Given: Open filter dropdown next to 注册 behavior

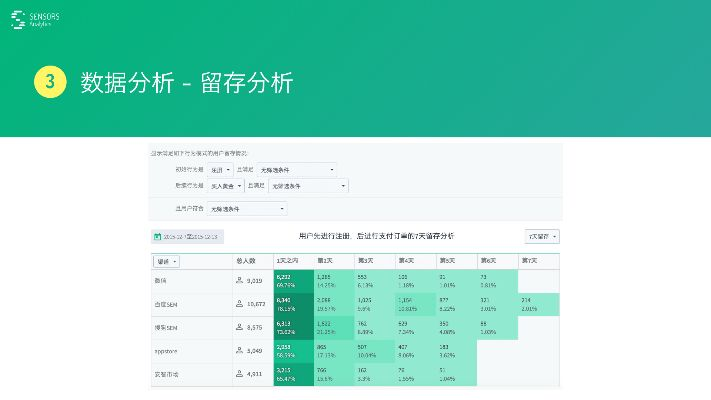Looking at the screenshot, I should tap(297, 170).
